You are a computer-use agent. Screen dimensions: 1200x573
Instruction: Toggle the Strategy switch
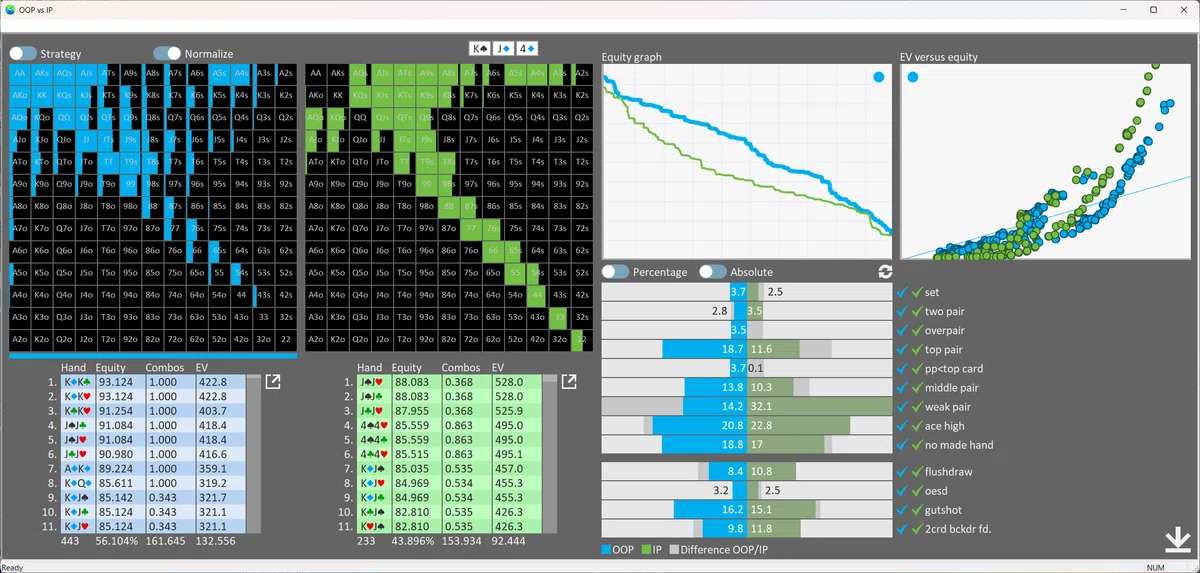pos(23,54)
